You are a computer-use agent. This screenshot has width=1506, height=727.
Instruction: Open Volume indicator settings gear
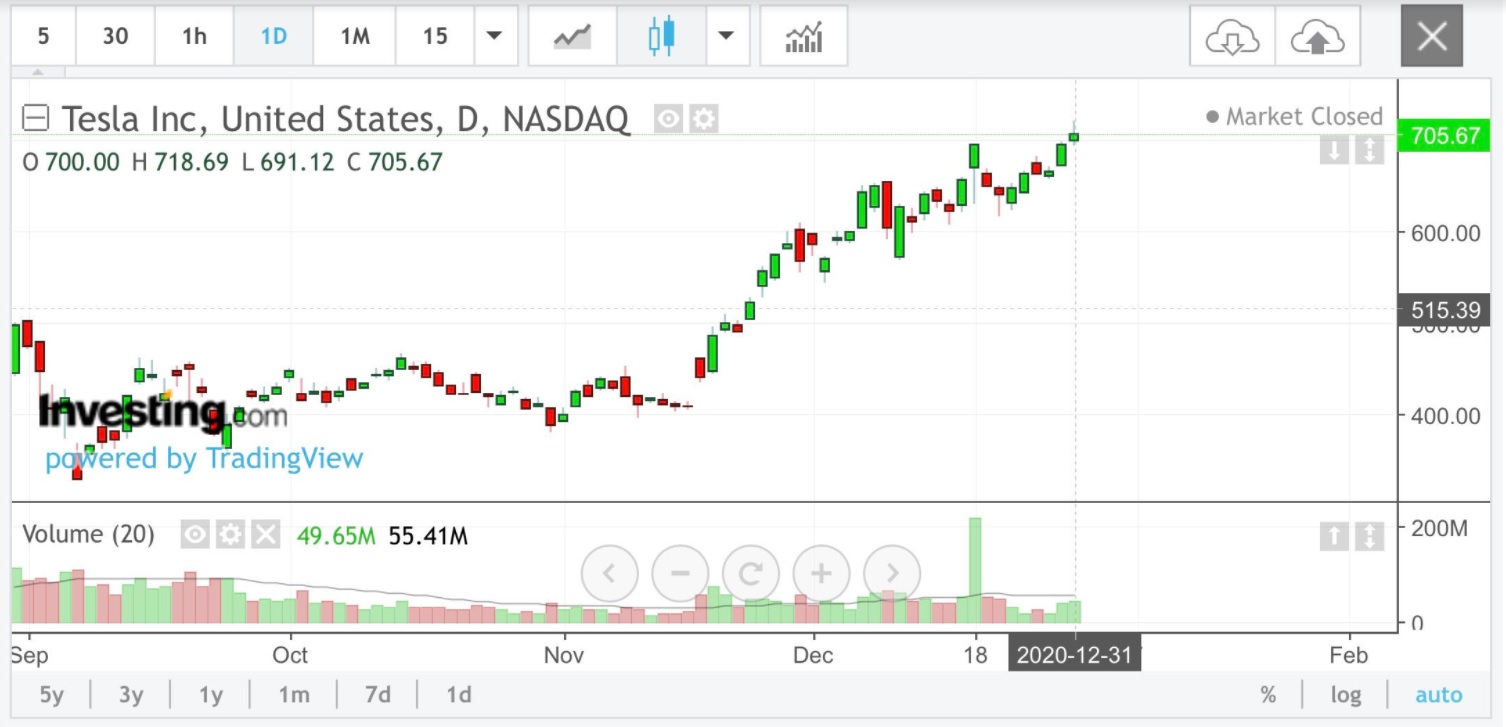click(x=230, y=535)
